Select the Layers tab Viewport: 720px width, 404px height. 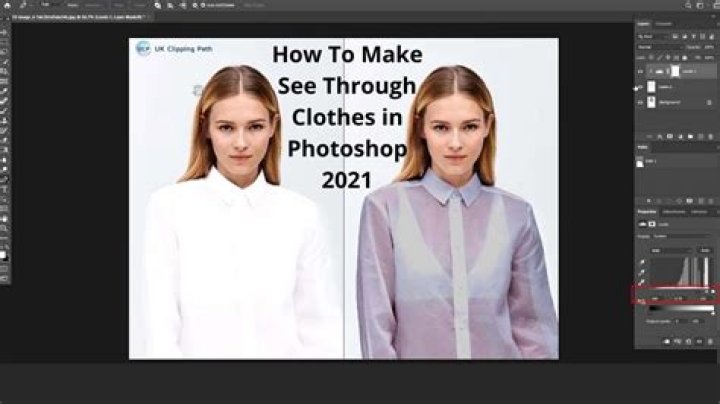[x=644, y=24]
